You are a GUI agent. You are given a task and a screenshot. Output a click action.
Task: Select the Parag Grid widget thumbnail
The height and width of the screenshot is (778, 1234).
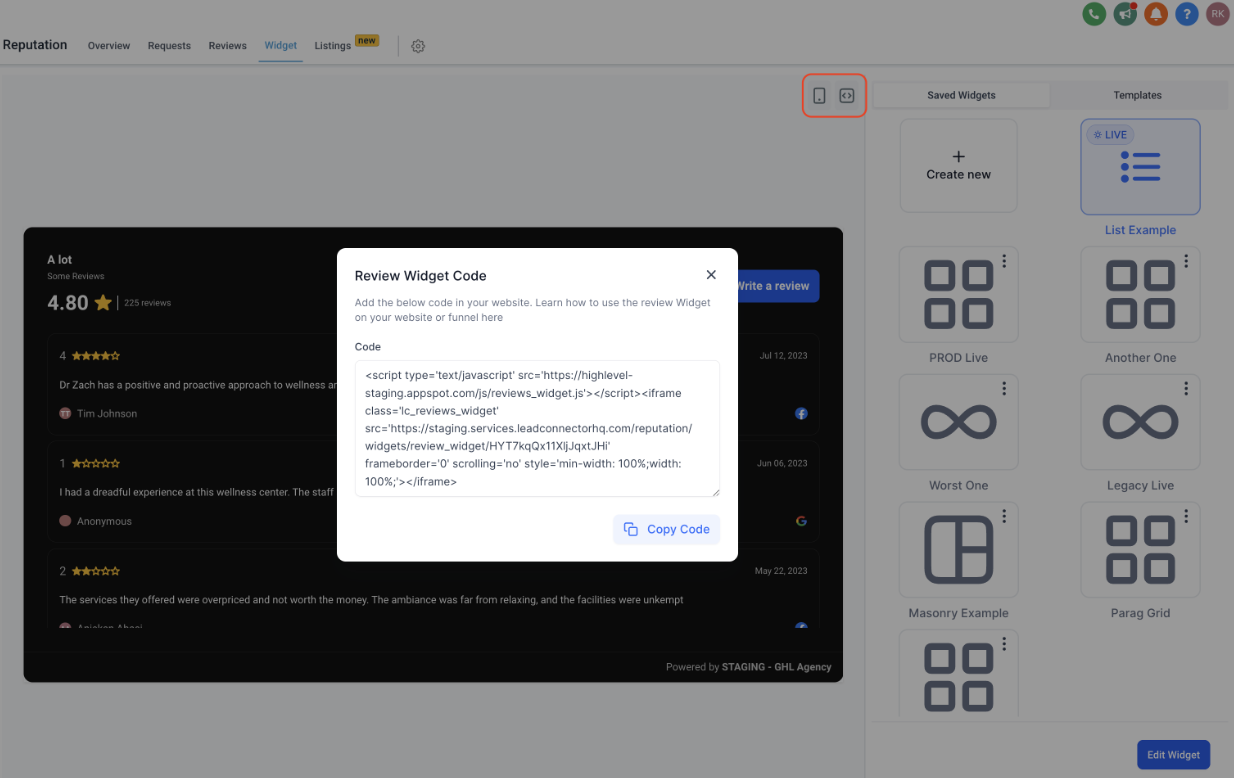tap(1140, 550)
